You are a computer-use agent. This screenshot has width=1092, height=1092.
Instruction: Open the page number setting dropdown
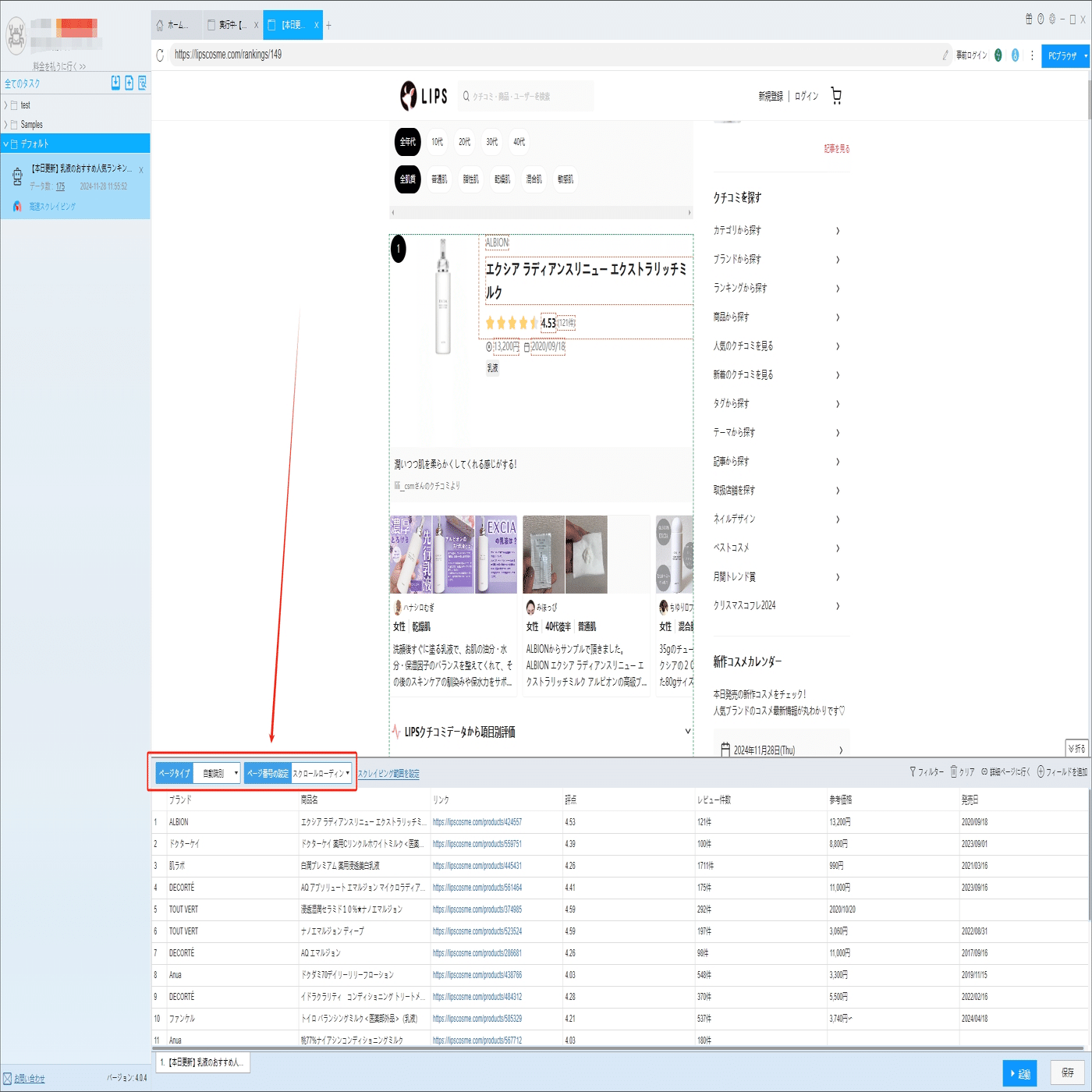coord(321,773)
